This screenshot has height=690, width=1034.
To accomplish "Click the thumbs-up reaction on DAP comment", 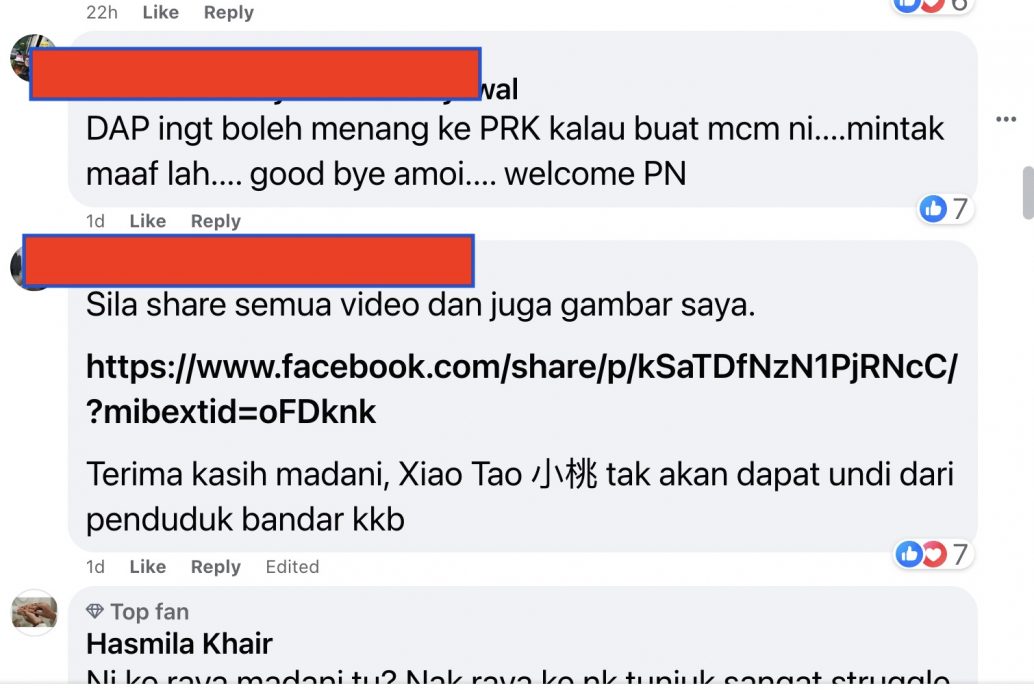I will click(933, 209).
